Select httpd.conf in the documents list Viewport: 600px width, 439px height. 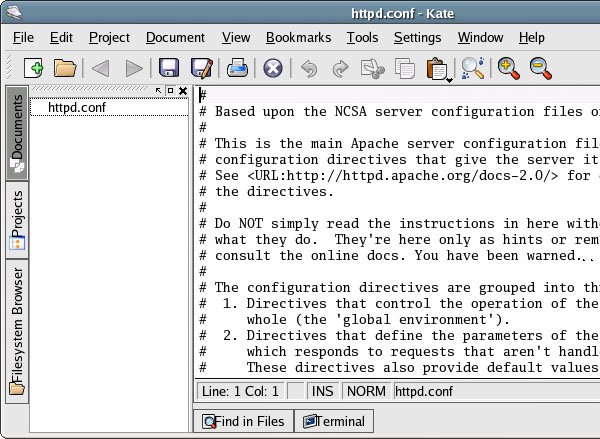[x=77, y=107]
